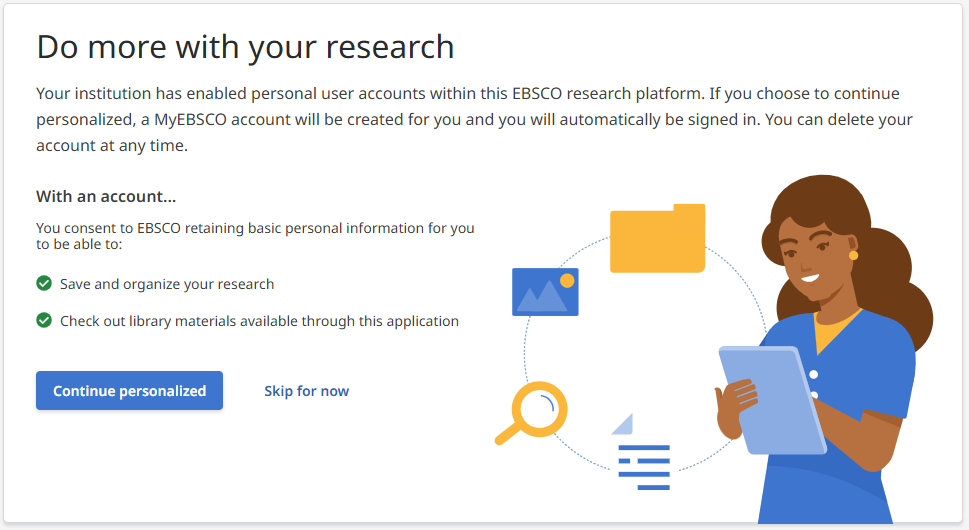Select the Save and organize your research text

coord(167,284)
